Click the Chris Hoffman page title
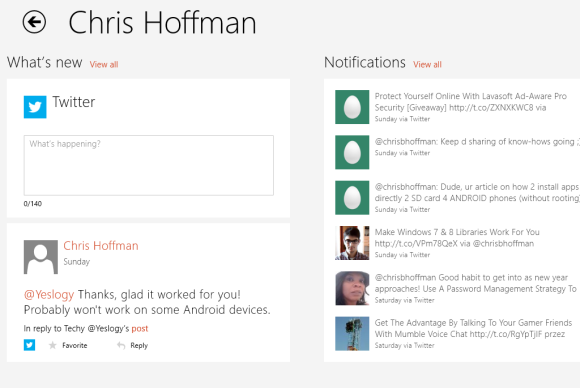580x388 pixels. pyautogui.click(x=162, y=23)
